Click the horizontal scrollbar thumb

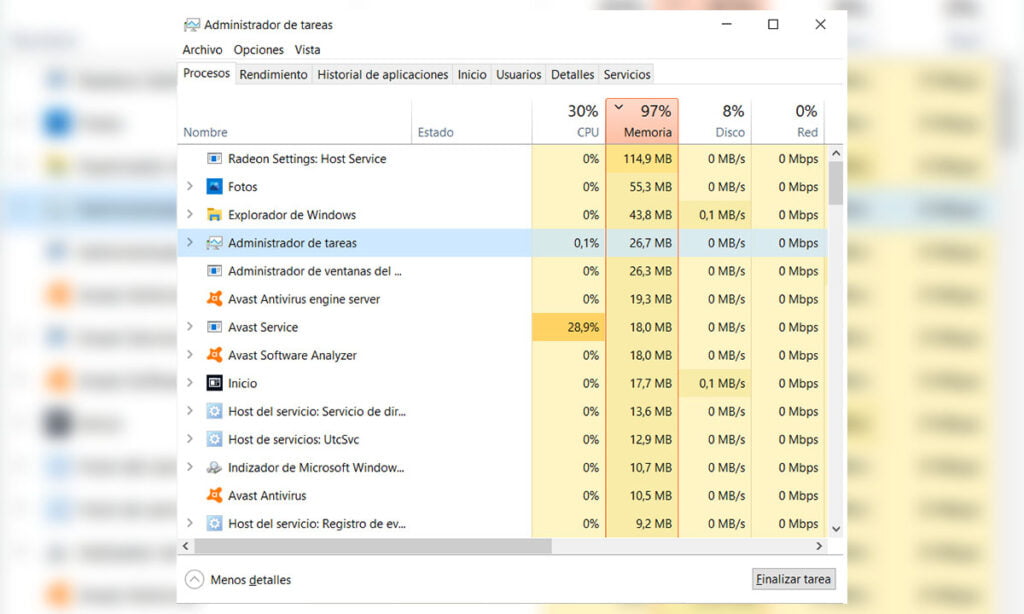click(x=373, y=546)
